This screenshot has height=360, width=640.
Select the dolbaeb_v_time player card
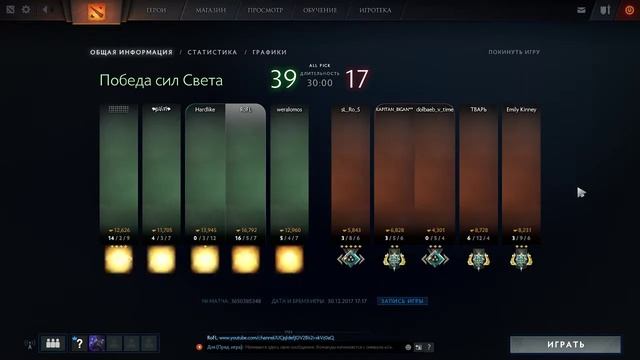click(x=435, y=173)
